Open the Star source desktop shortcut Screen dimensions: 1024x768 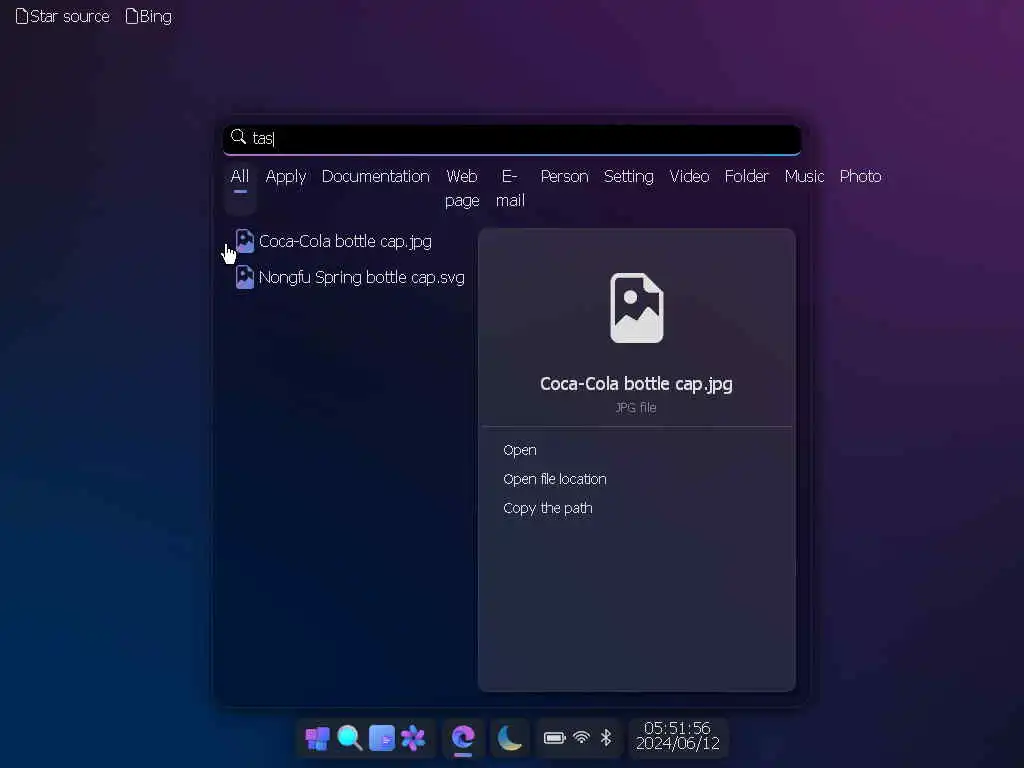(x=63, y=16)
